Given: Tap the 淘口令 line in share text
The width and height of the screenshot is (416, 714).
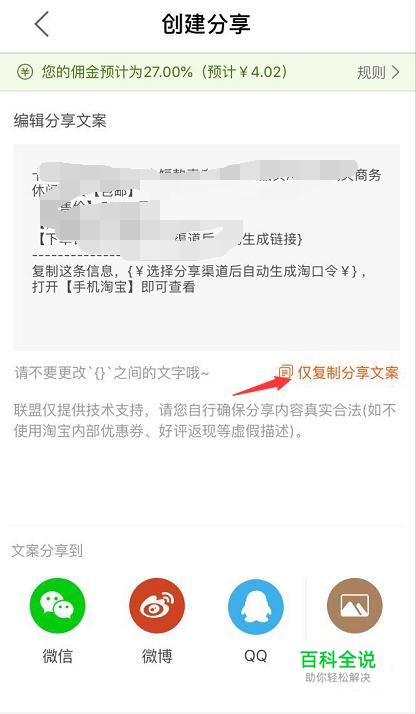Looking at the screenshot, I should coord(199,271).
